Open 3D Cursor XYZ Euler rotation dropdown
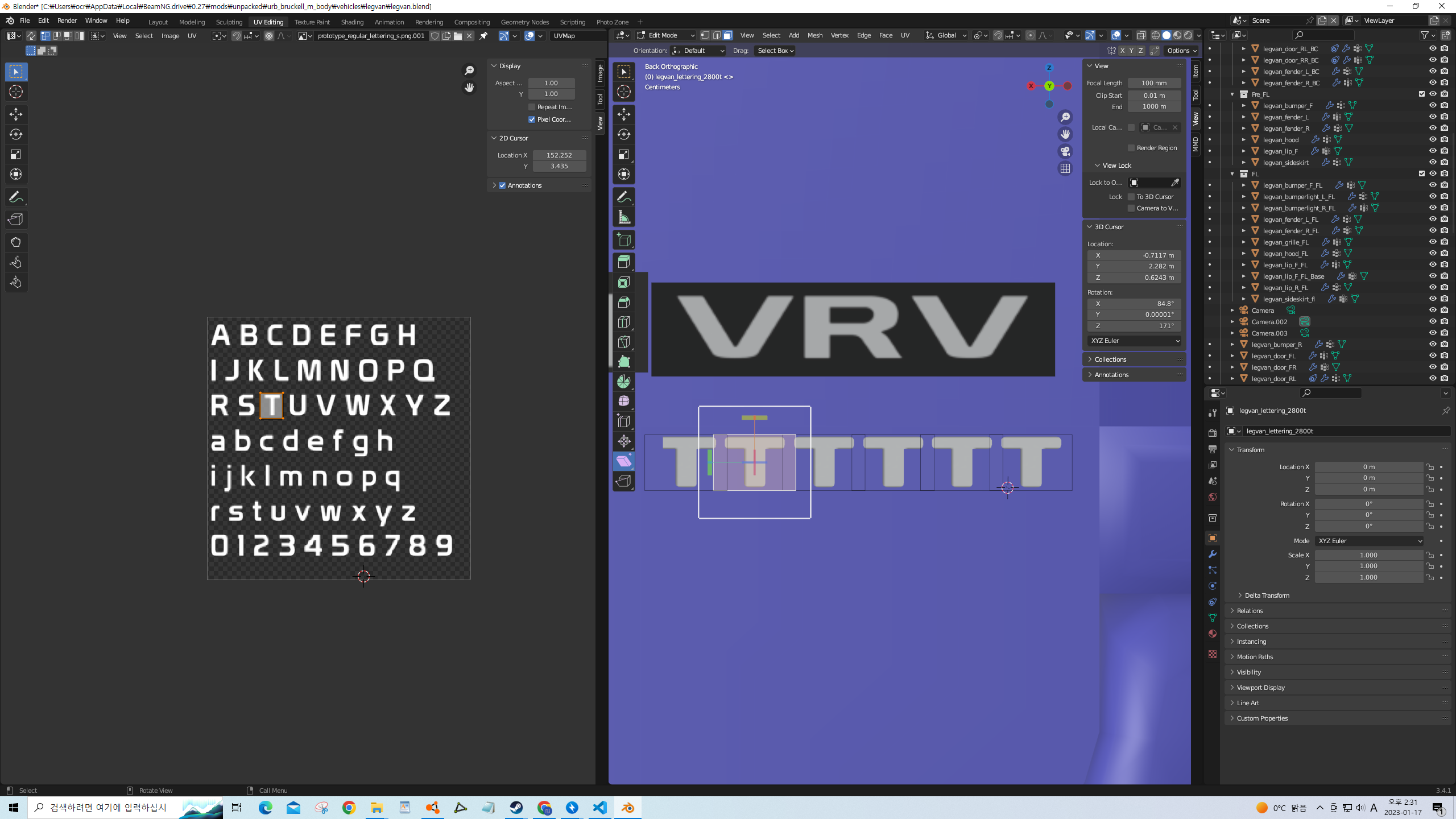Viewport: 1456px width, 819px height. (x=1135, y=341)
